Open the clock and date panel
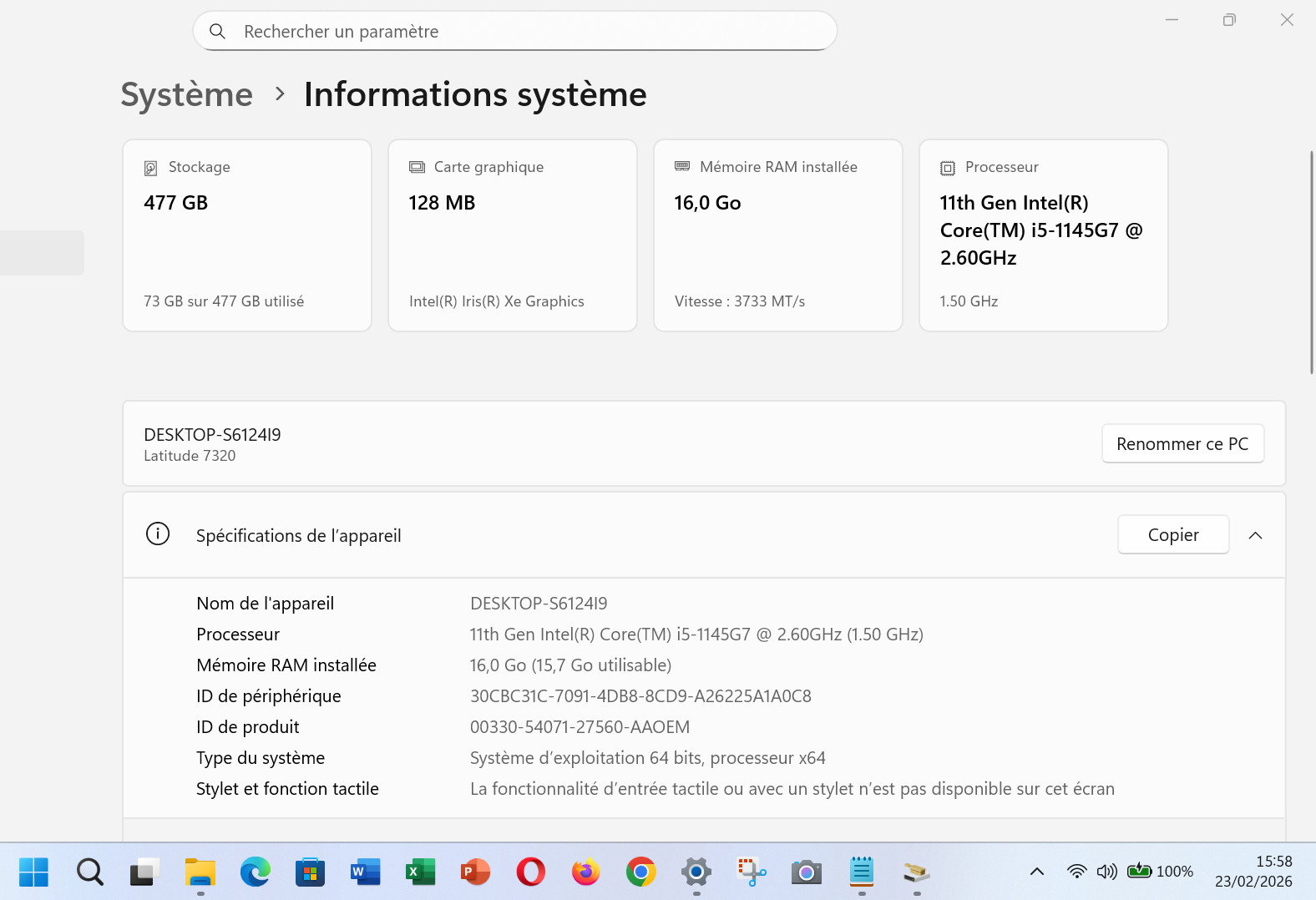 1253,872
